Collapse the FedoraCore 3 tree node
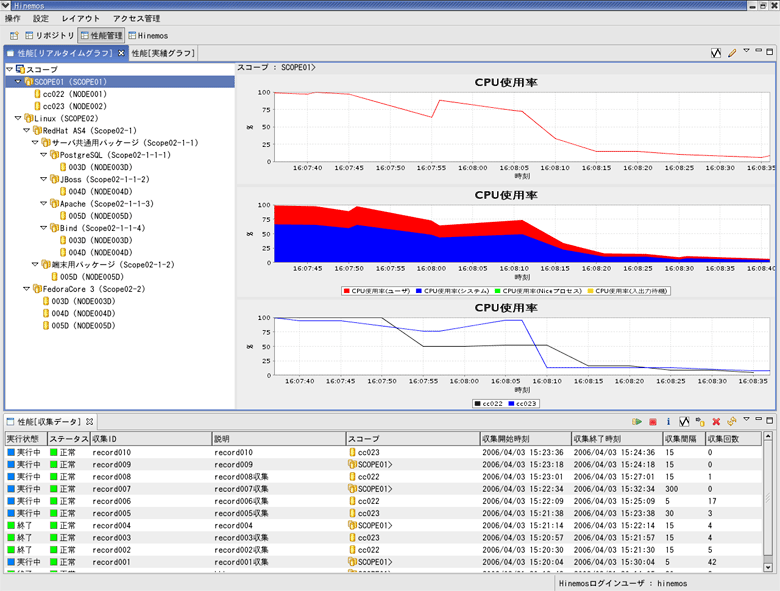This screenshot has width=780, height=591. tap(27, 289)
